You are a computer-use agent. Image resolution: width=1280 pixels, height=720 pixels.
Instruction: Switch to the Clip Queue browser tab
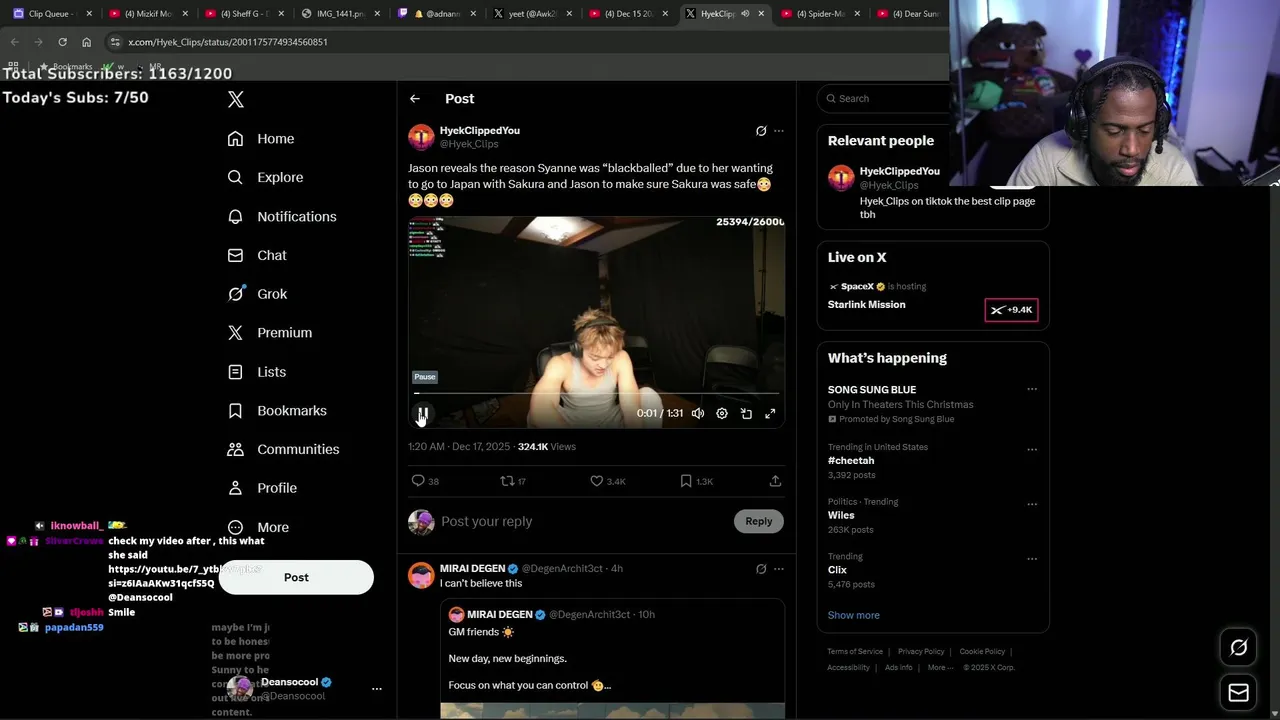50,14
